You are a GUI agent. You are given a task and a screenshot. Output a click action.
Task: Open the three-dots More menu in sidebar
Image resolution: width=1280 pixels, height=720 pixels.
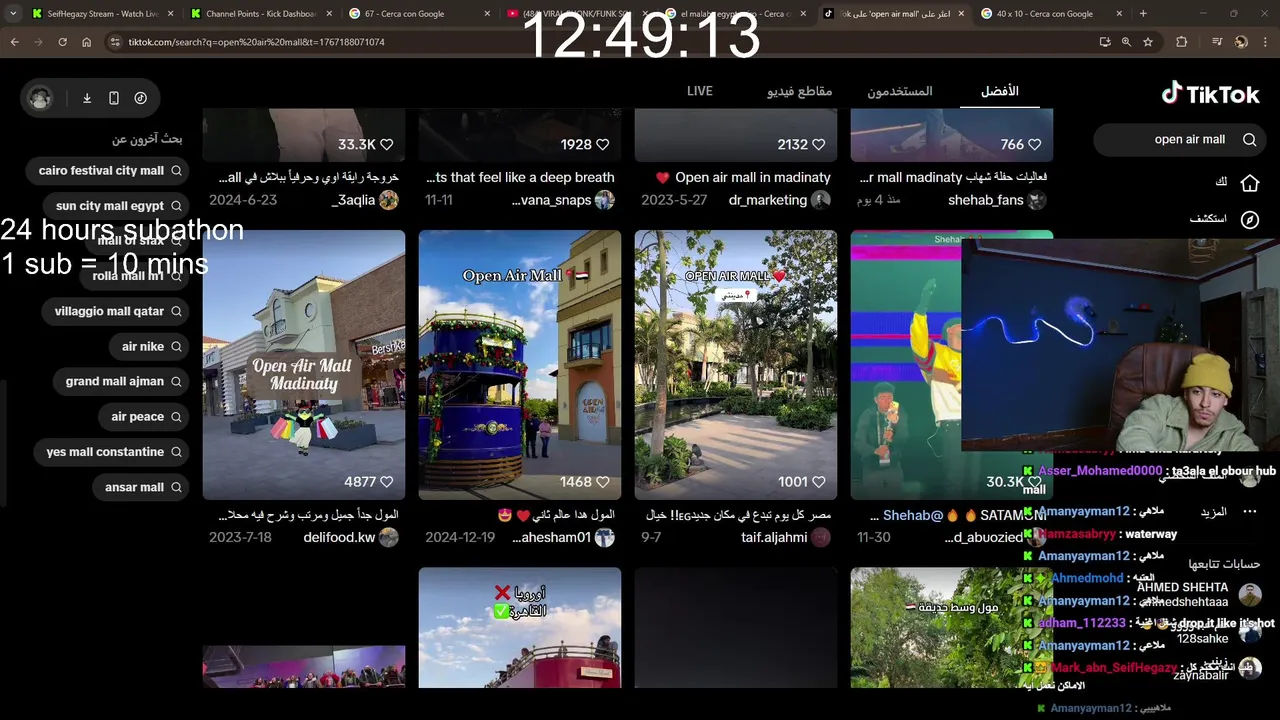1250,512
